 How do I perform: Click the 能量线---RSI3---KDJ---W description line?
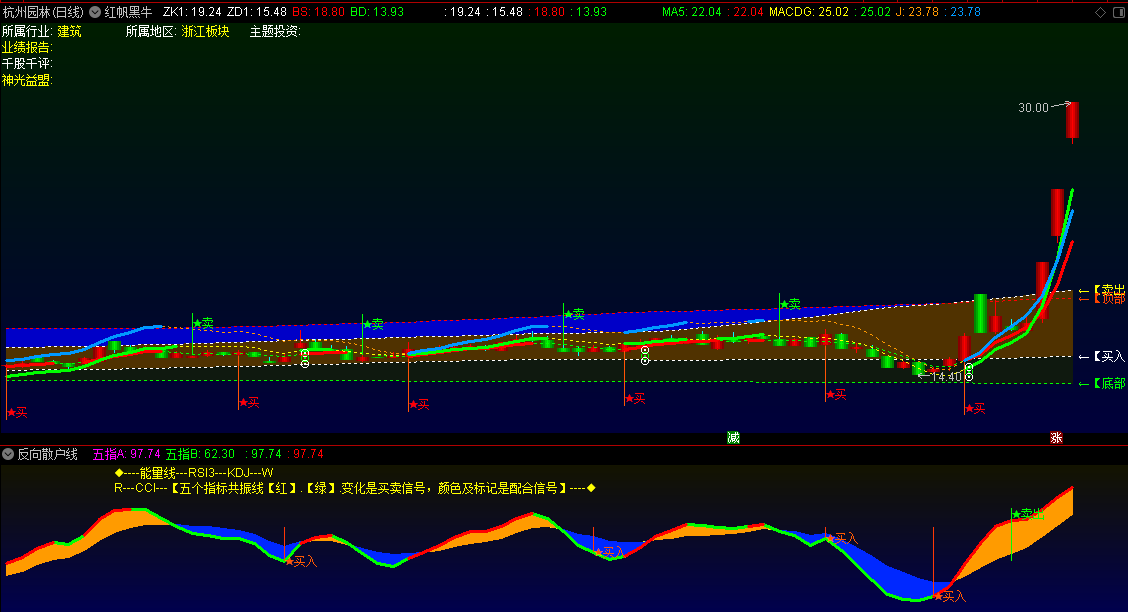pos(194,472)
